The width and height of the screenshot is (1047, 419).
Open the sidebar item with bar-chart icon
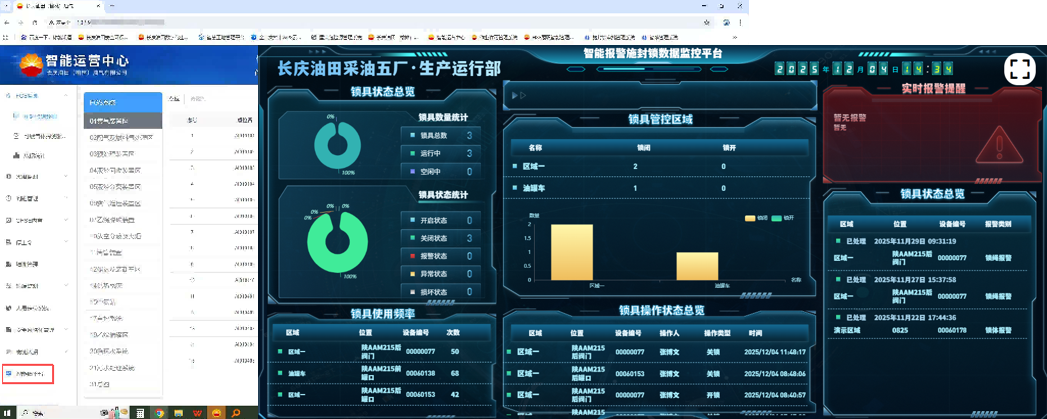click(30, 156)
